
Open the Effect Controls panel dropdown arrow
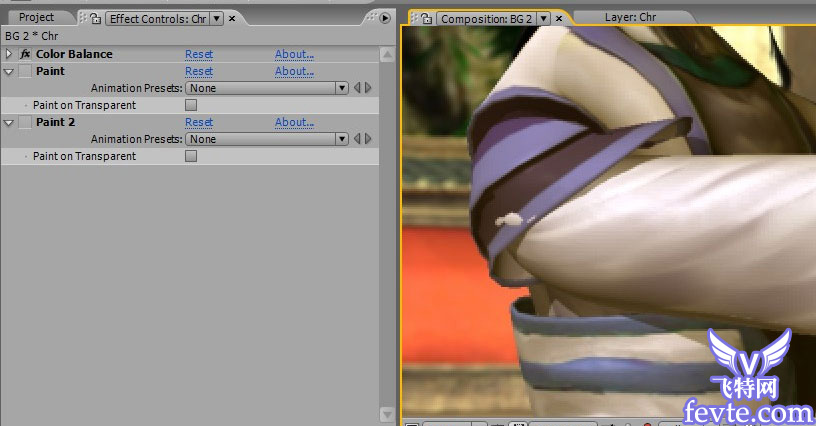coord(217,19)
